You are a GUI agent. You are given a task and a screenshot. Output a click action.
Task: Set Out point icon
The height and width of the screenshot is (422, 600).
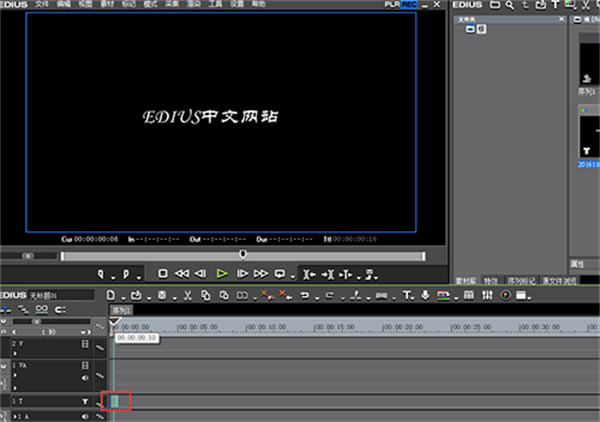point(126,274)
